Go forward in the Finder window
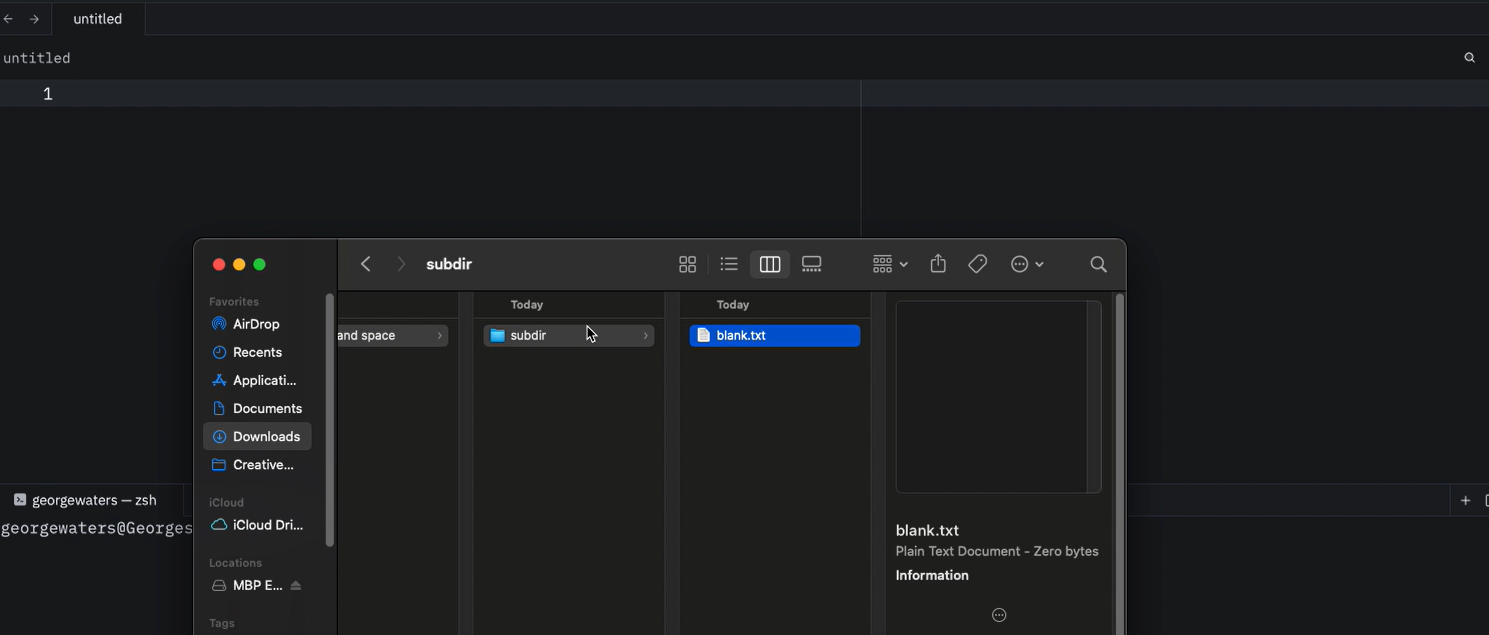The height and width of the screenshot is (635, 1489). 401,264
